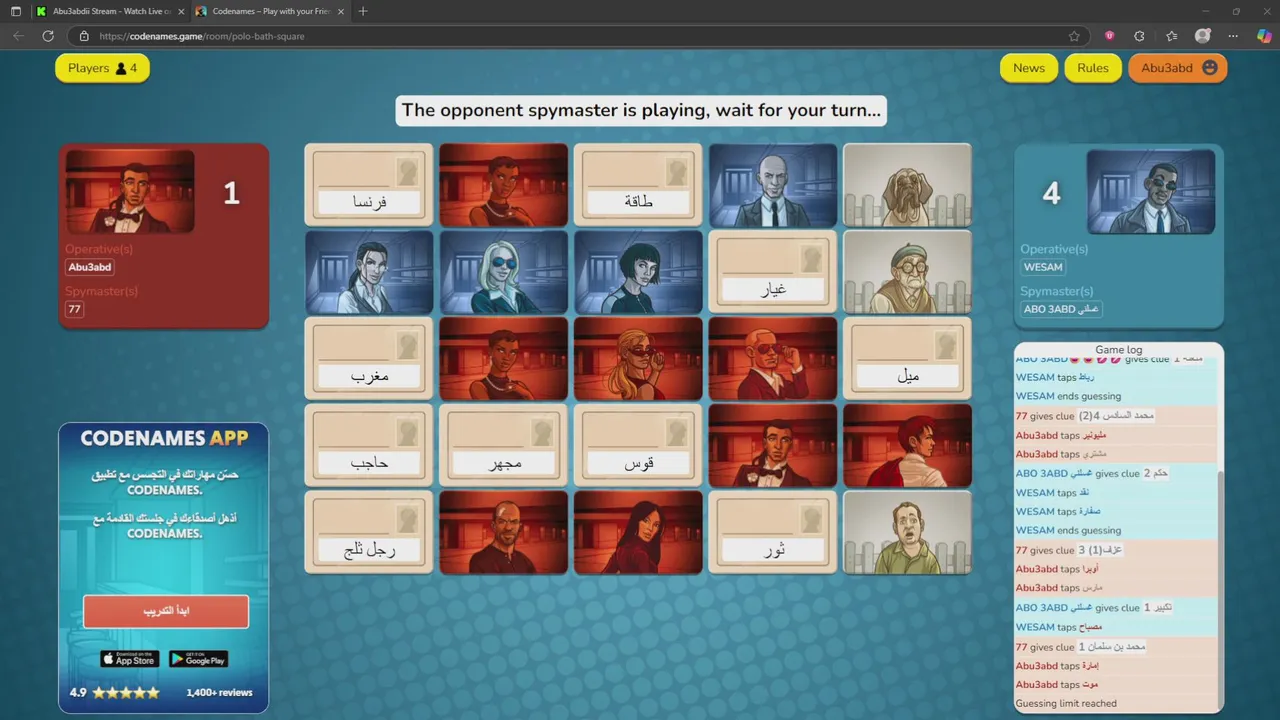Viewport: 1280px width, 720px height.
Task: Select the blue bald agent card
Action: [x=773, y=185]
